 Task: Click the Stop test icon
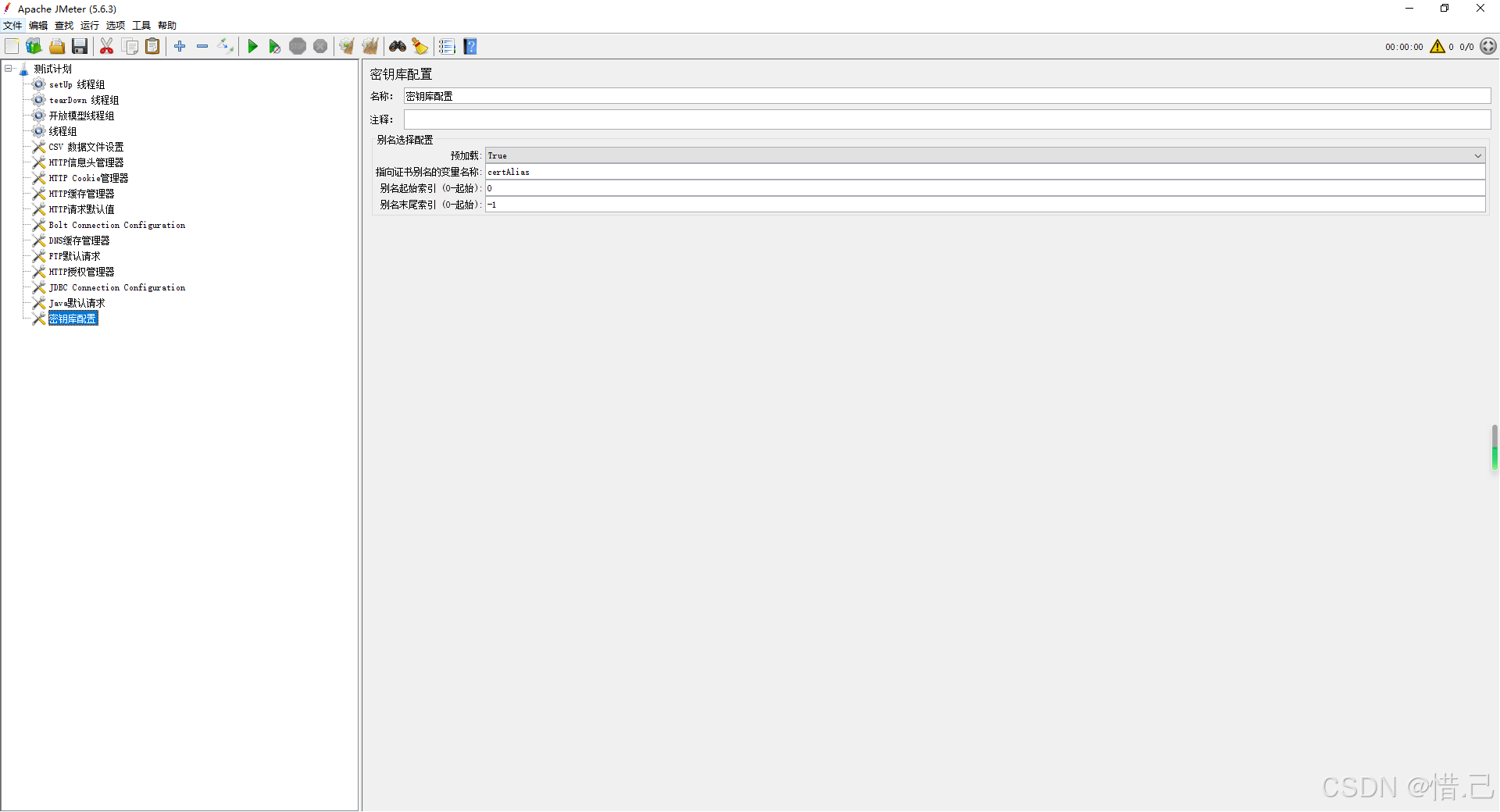298,47
